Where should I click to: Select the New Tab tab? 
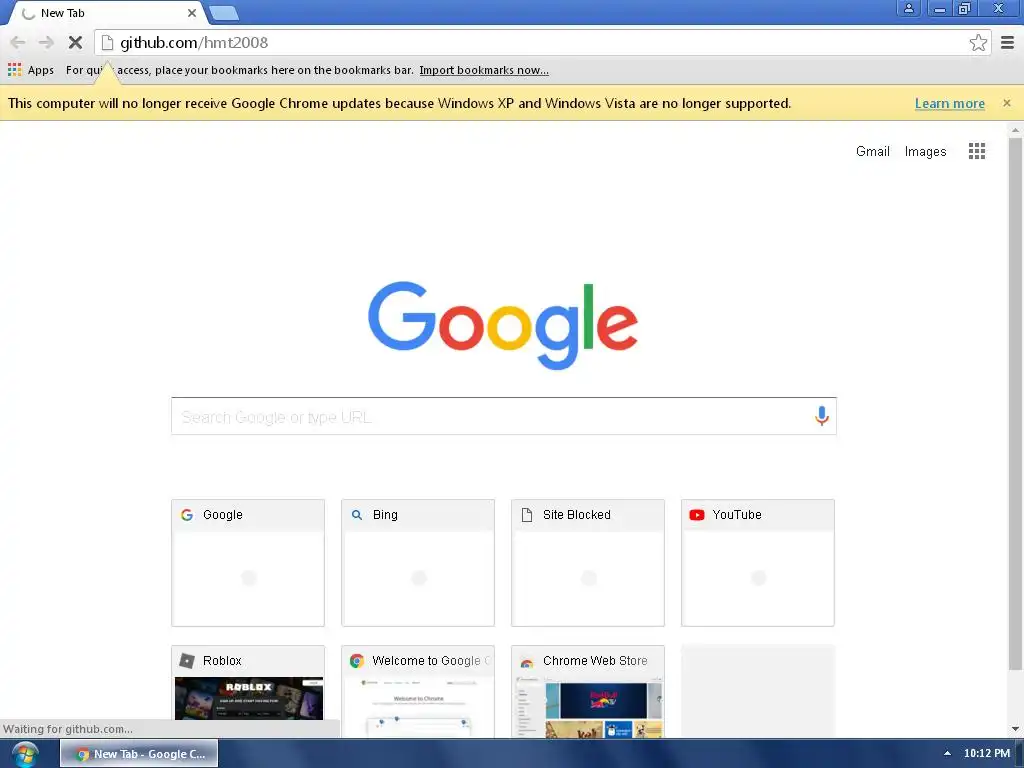click(108, 13)
